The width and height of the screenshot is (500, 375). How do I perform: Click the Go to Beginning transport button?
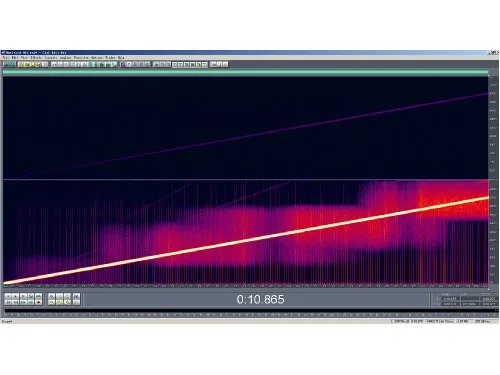[8, 302]
